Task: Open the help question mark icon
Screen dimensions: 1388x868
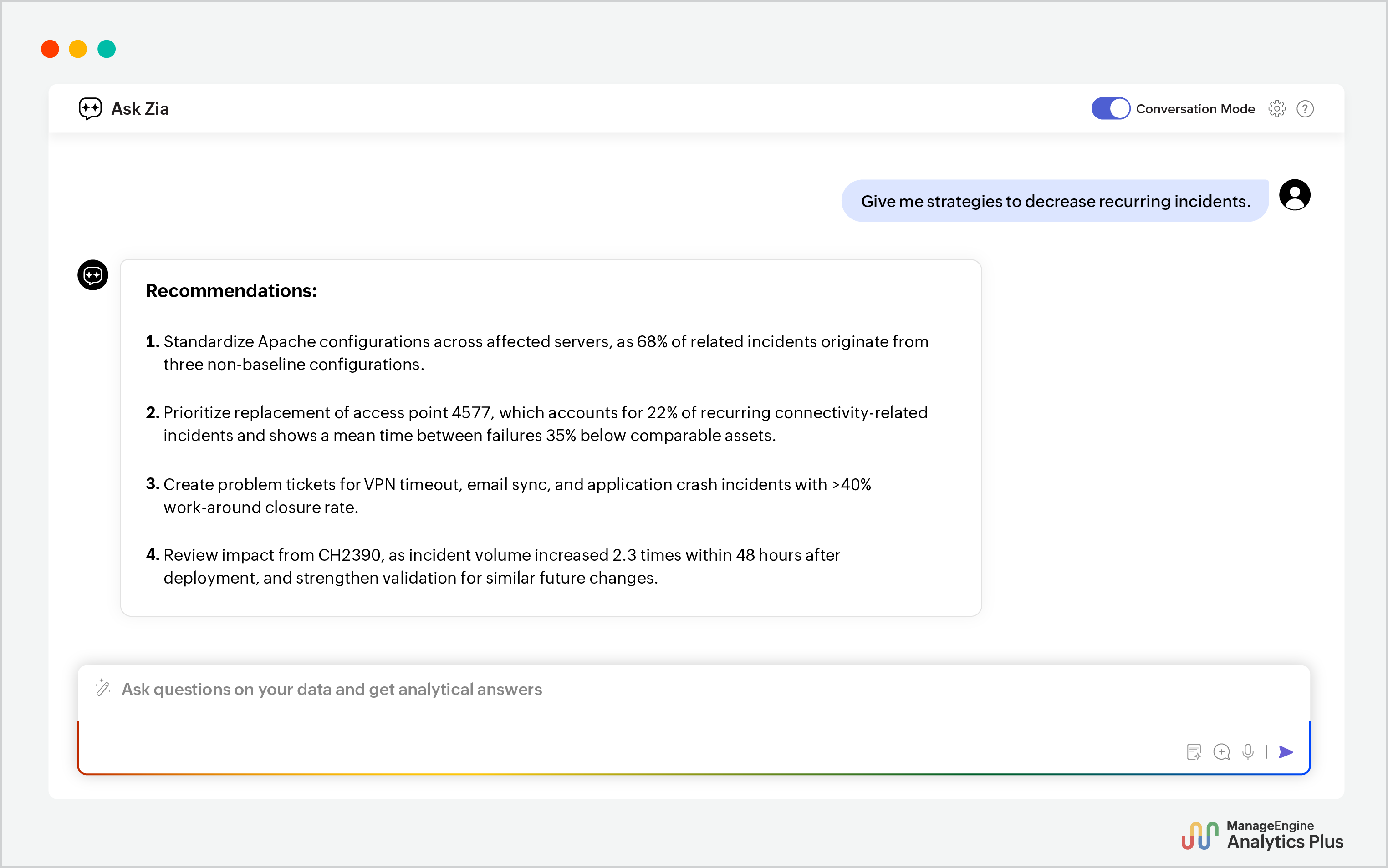Action: pyautogui.click(x=1305, y=108)
